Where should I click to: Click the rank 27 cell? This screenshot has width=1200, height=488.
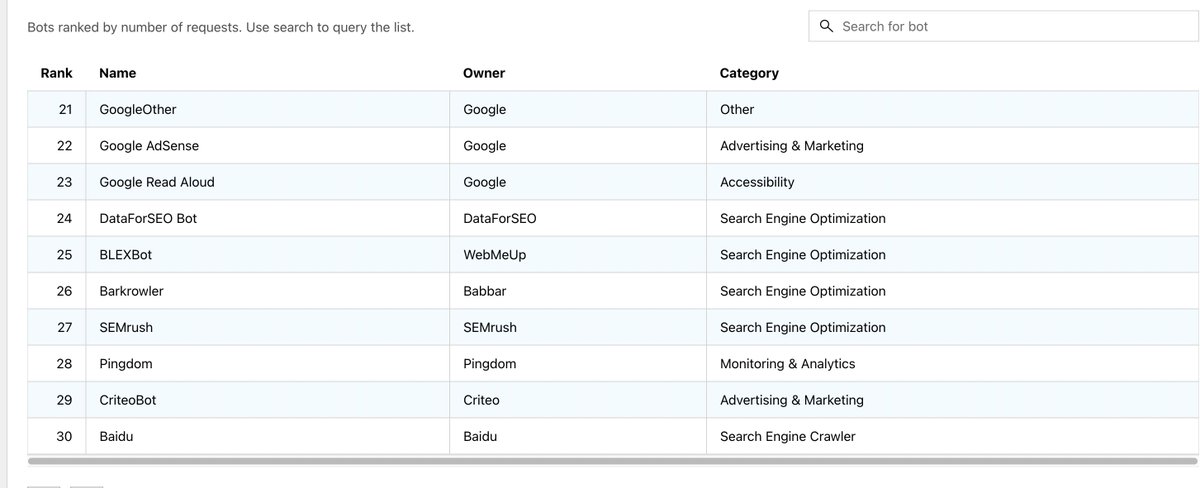(x=57, y=327)
